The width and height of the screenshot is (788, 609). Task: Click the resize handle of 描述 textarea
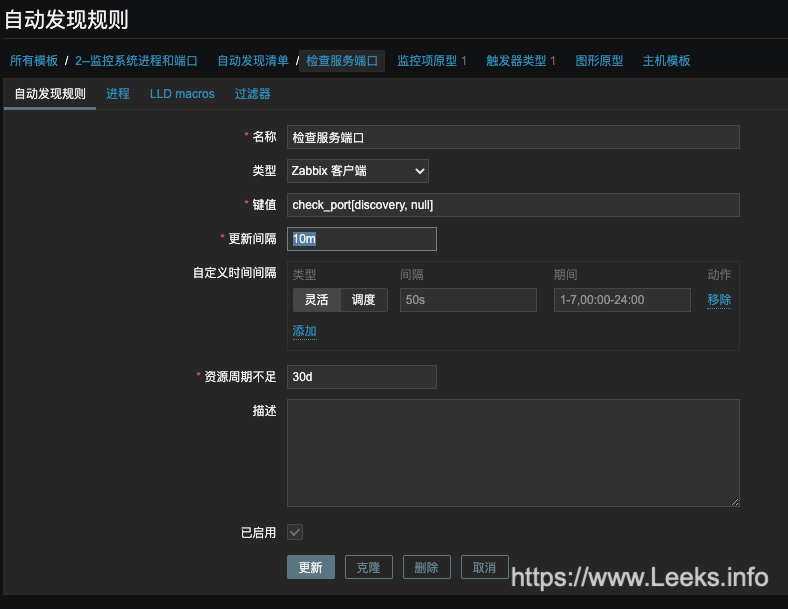(735, 501)
